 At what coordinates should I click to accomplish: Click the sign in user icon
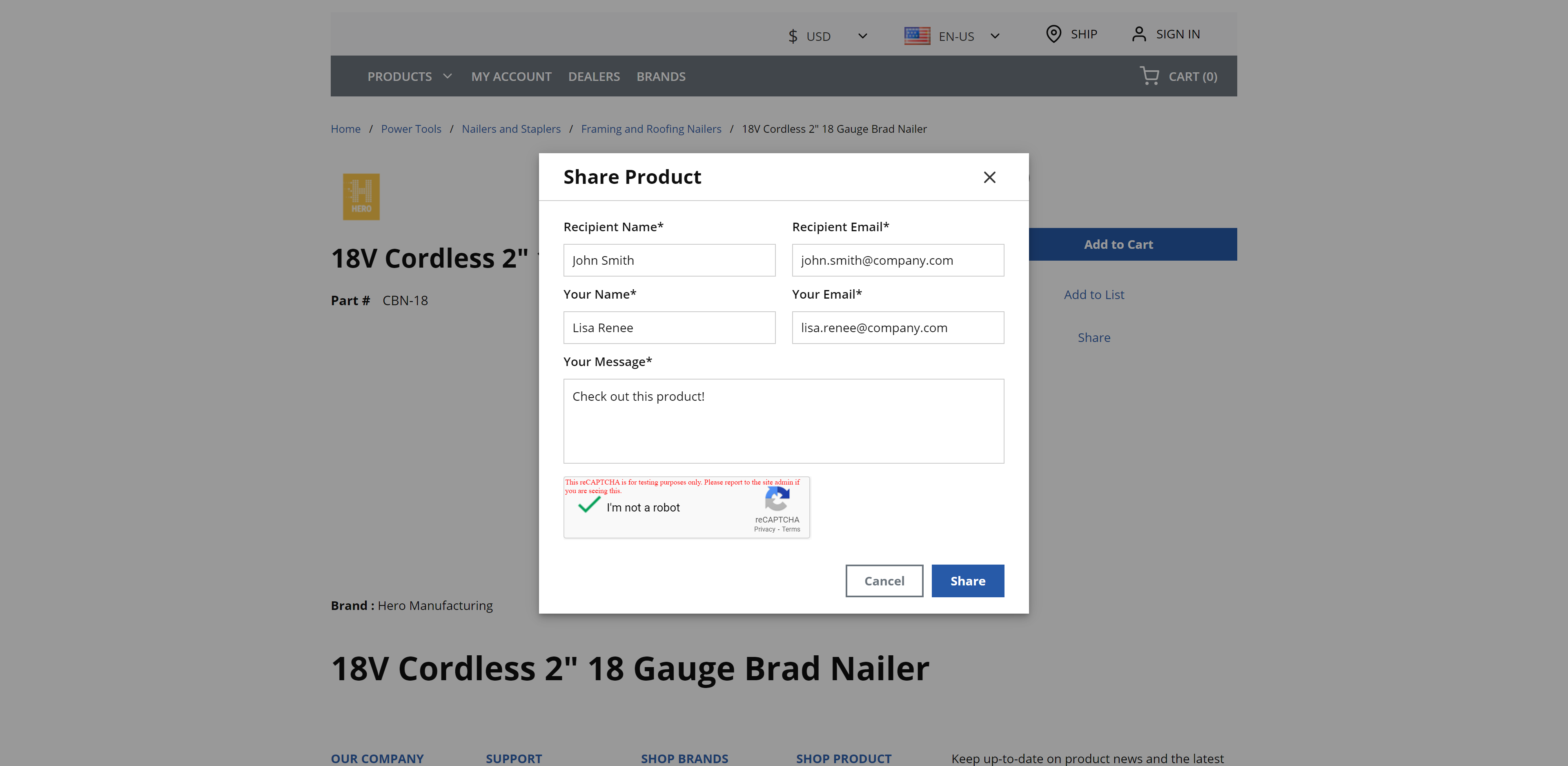pos(1138,34)
